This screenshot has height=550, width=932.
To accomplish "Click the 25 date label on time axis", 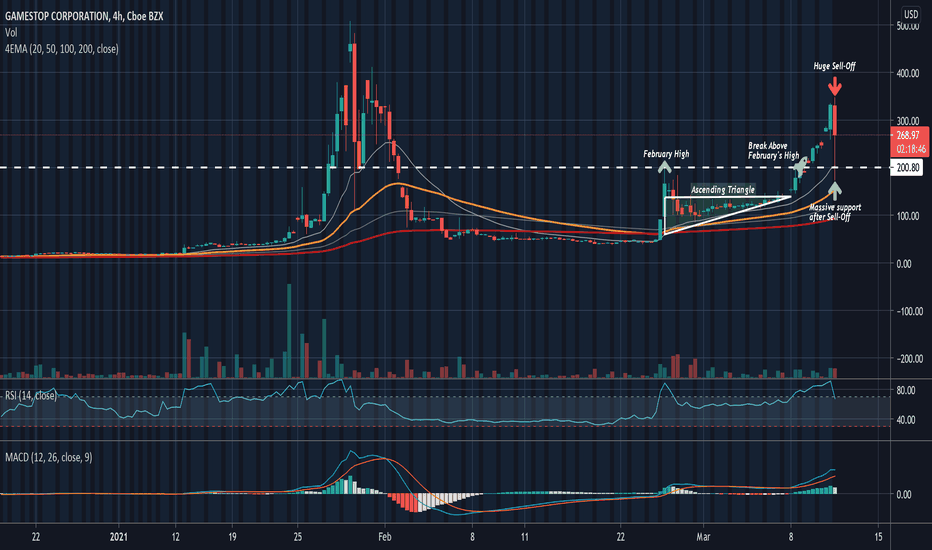I will pos(298,537).
